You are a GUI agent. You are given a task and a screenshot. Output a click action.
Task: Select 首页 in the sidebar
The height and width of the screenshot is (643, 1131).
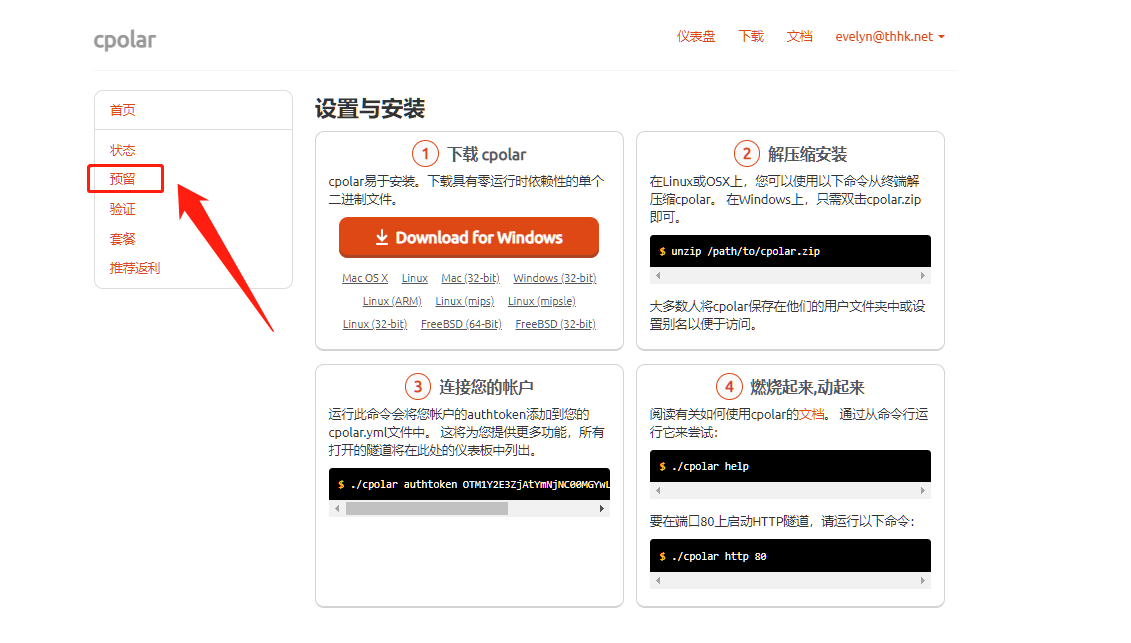123,110
